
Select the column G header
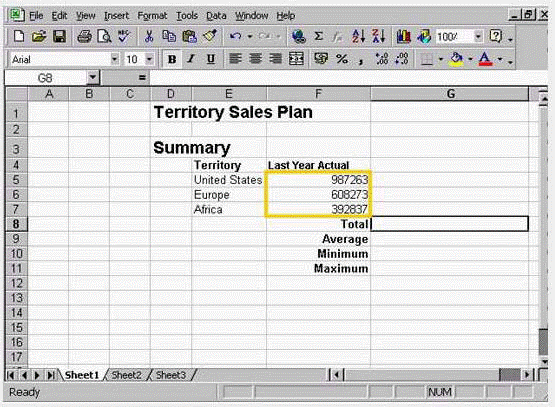[450, 94]
